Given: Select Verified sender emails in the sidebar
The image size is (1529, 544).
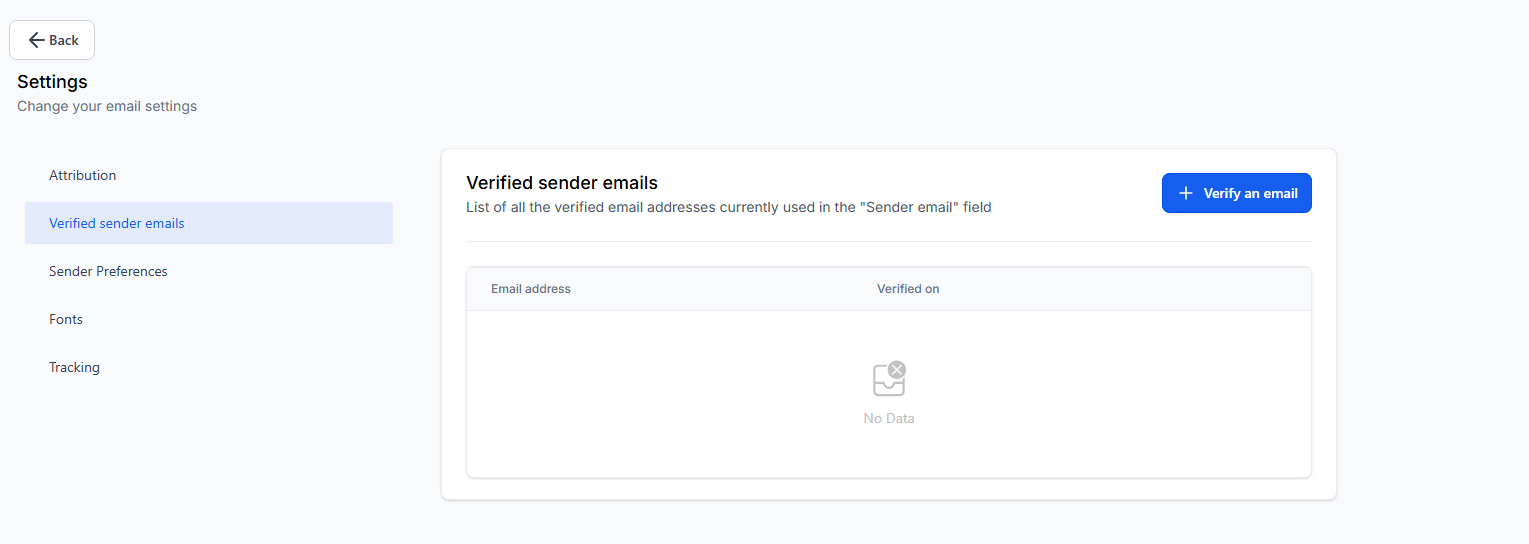Looking at the screenshot, I should coord(117,223).
